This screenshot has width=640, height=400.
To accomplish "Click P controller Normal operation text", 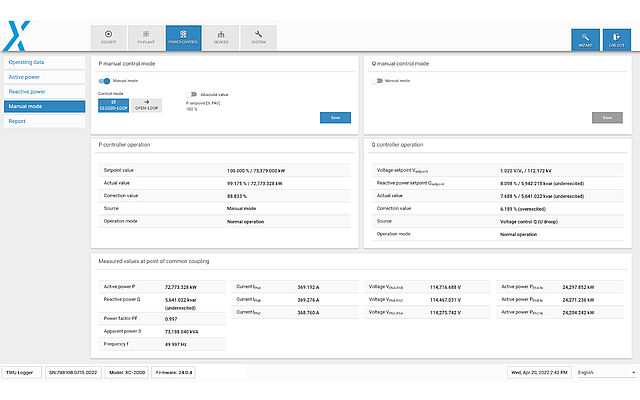I will pos(245,222).
